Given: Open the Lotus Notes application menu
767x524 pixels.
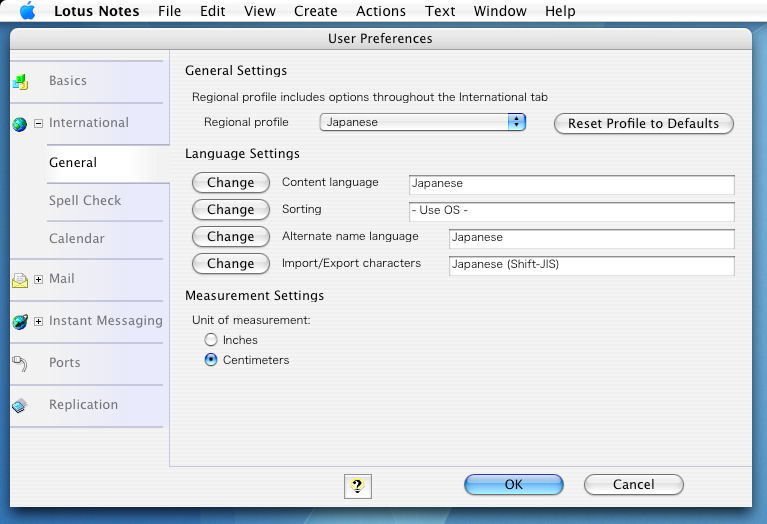Looking at the screenshot, I should point(96,11).
